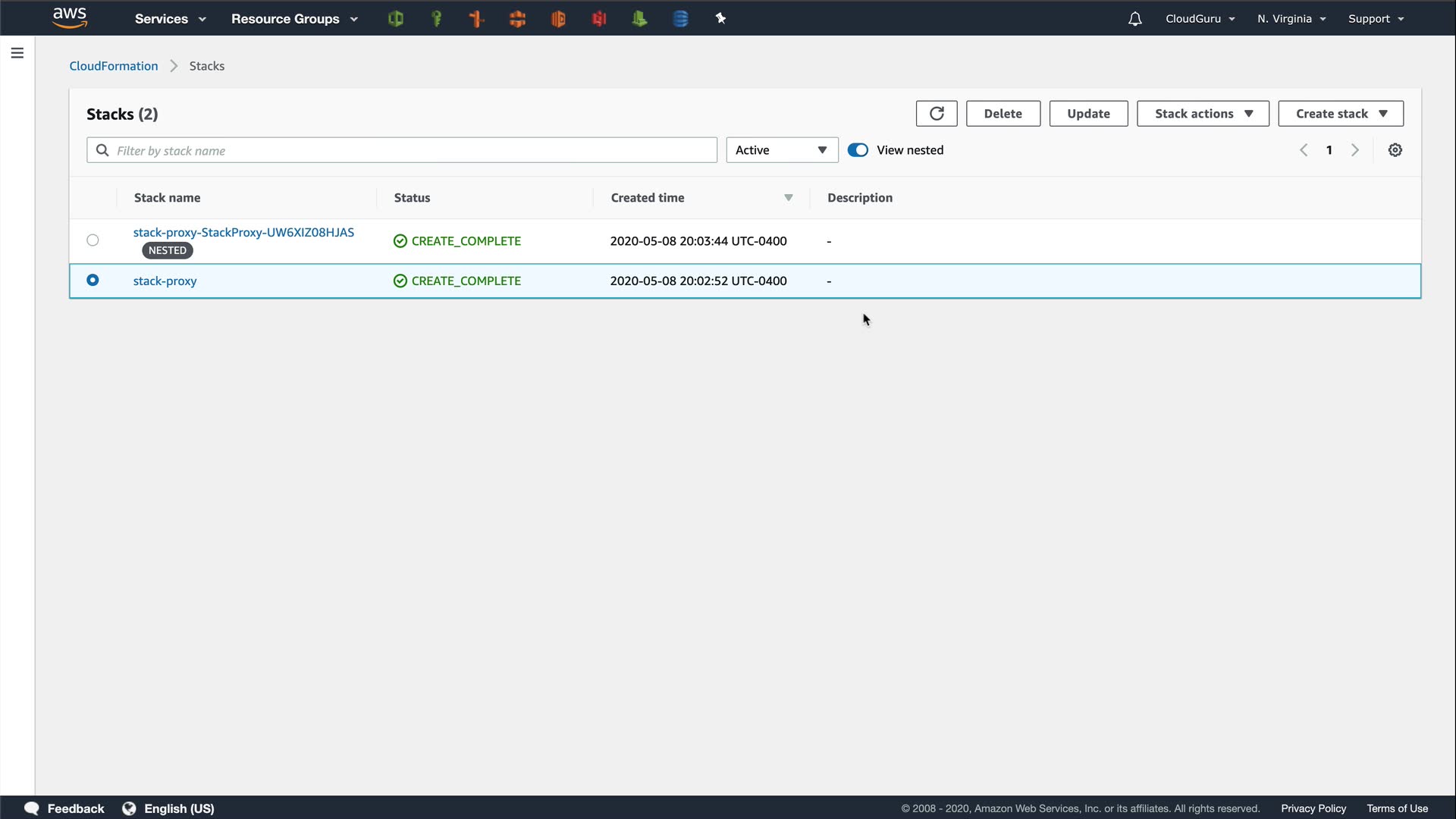Click the red S3 bucket shortcut icon
The image size is (1456, 819).
599,19
